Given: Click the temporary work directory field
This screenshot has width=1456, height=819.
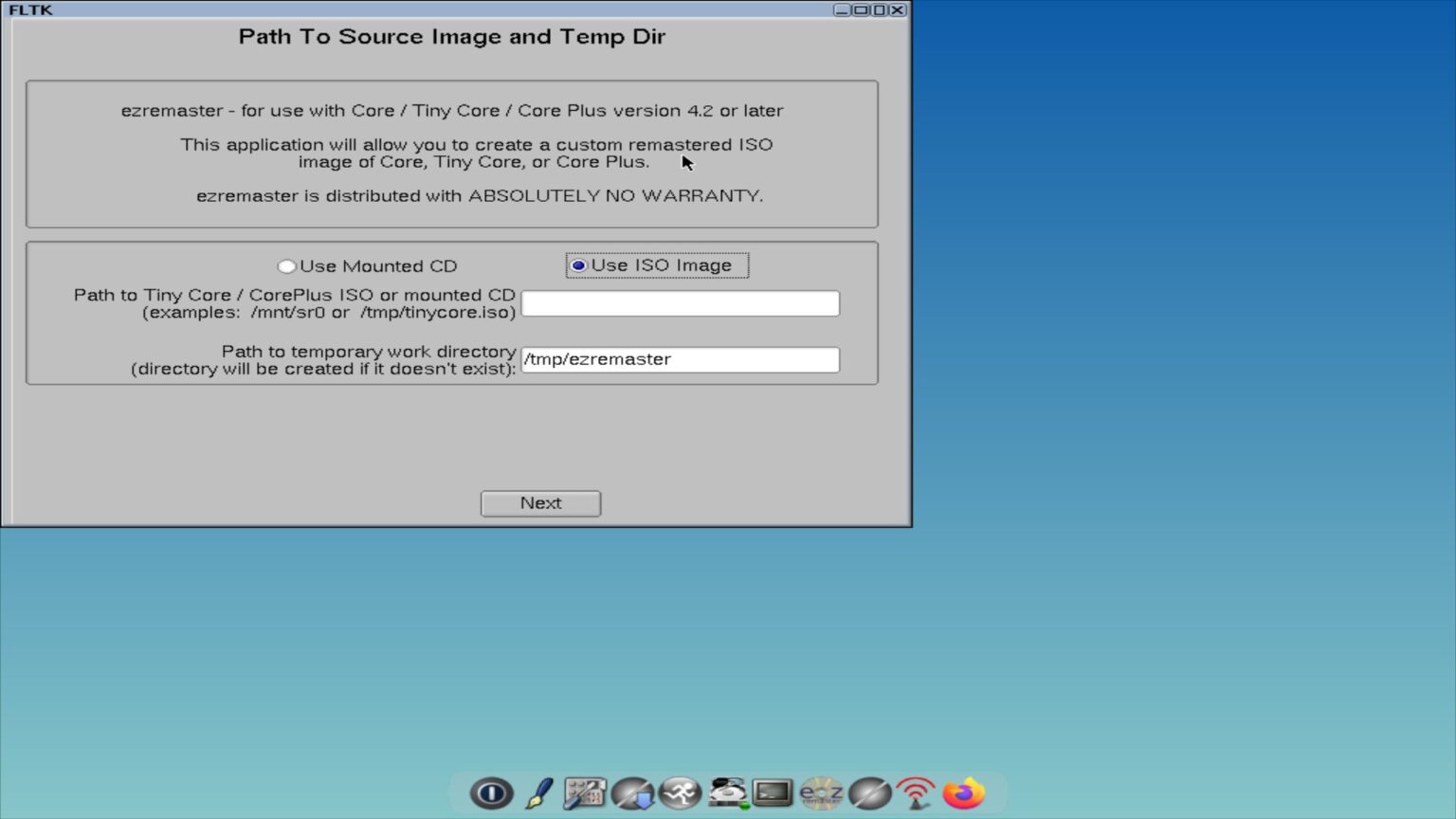Looking at the screenshot, I should coord(679,359).
